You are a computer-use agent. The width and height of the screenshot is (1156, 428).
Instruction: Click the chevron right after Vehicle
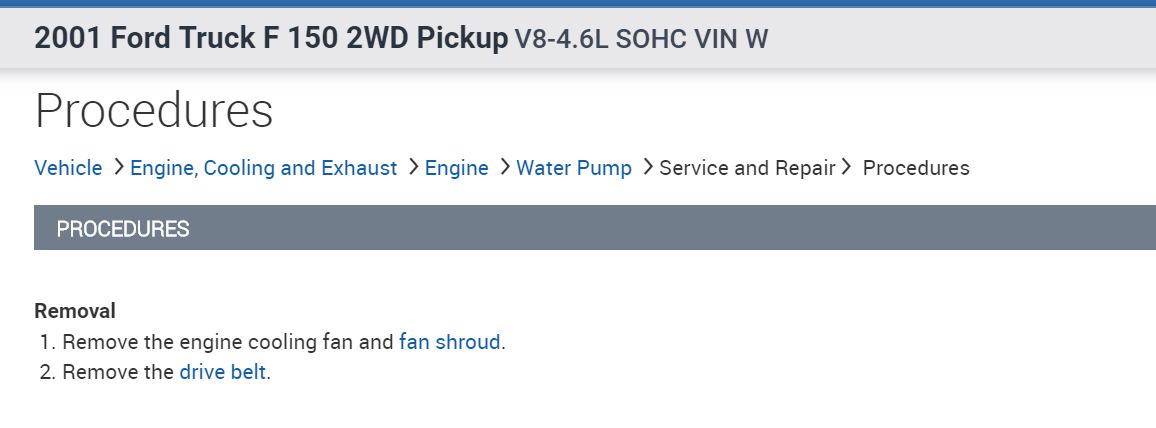coord(119,167)
